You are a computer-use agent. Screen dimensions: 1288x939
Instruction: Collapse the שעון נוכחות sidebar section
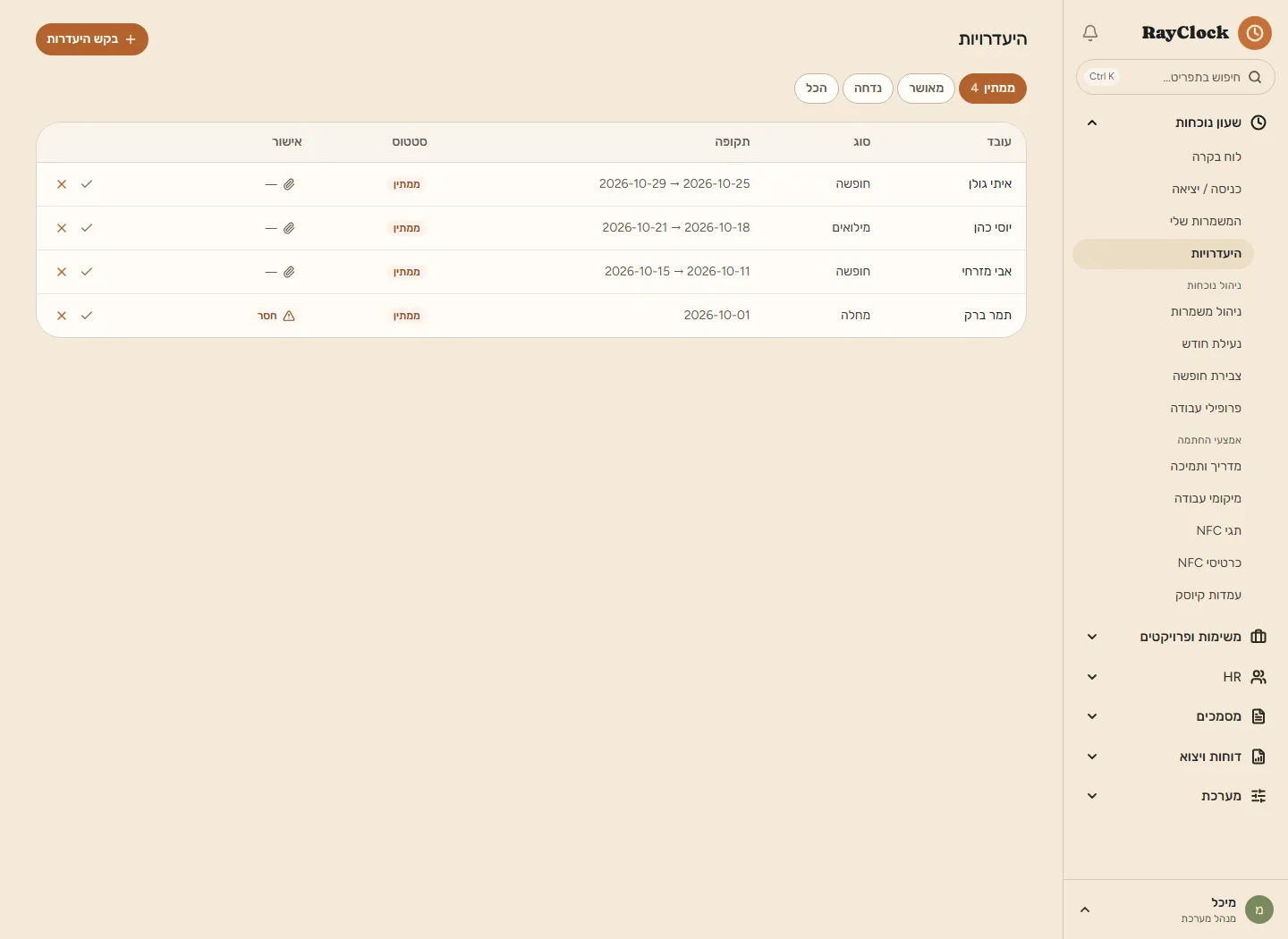pos(1092,123)
